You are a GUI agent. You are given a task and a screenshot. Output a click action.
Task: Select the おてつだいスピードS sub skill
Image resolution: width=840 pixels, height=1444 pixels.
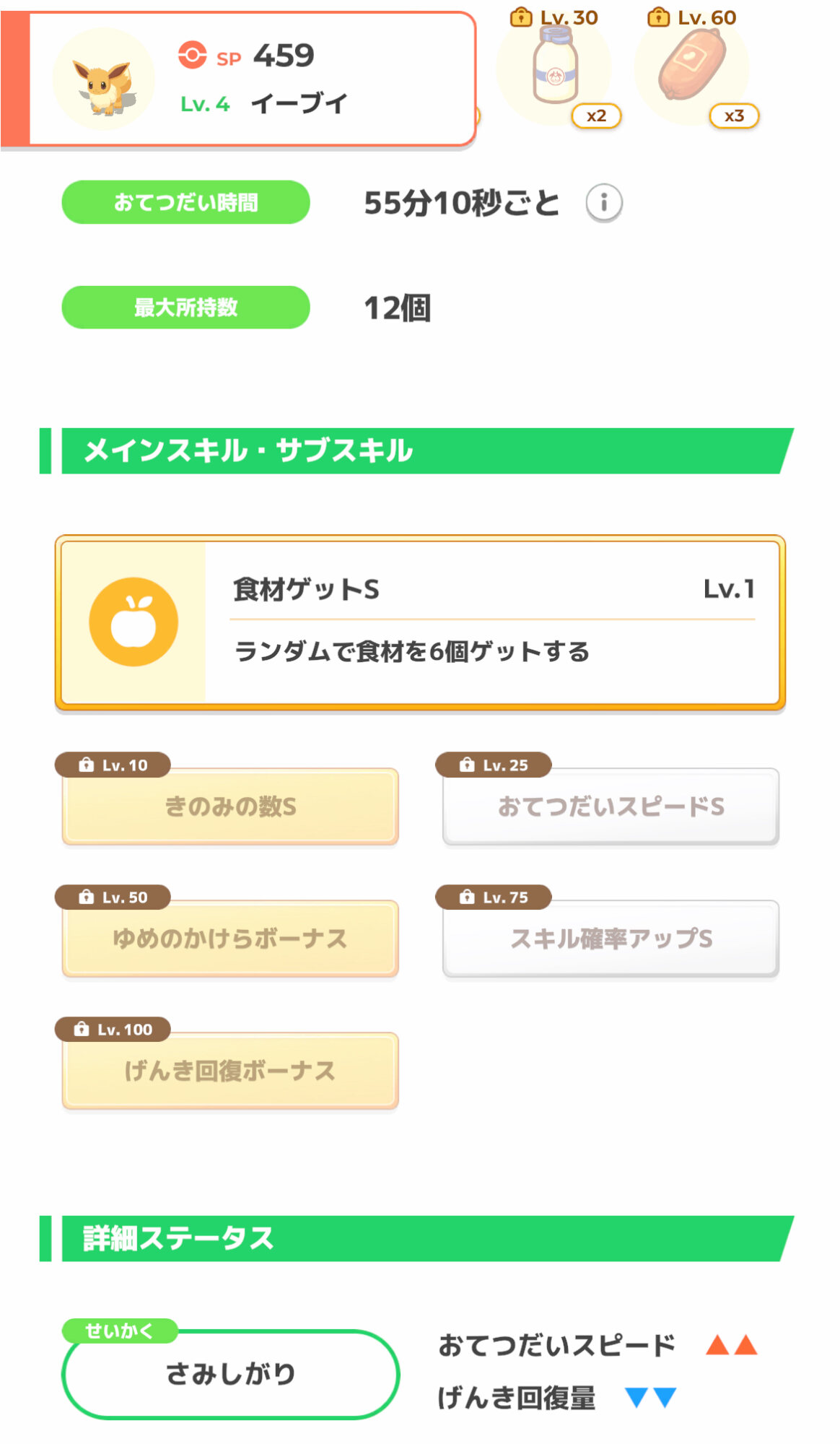611,807
